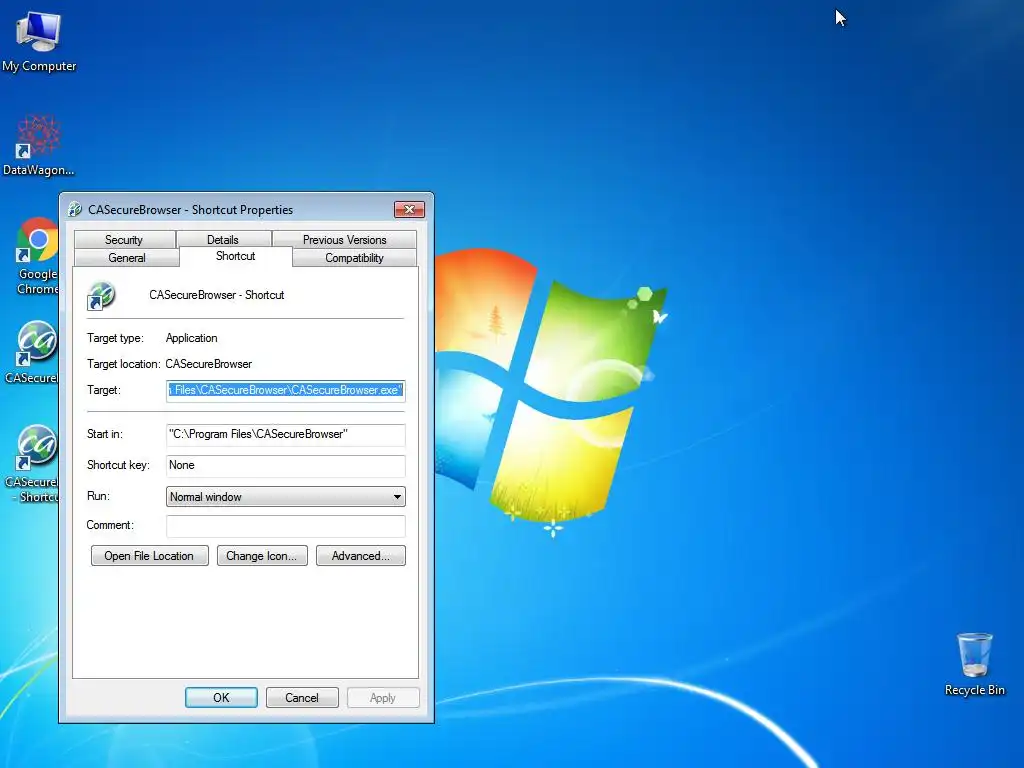This screenshot has height=768, width=1024.
Task: Open the Advanced shortcut options
Action: click(360, 556)
